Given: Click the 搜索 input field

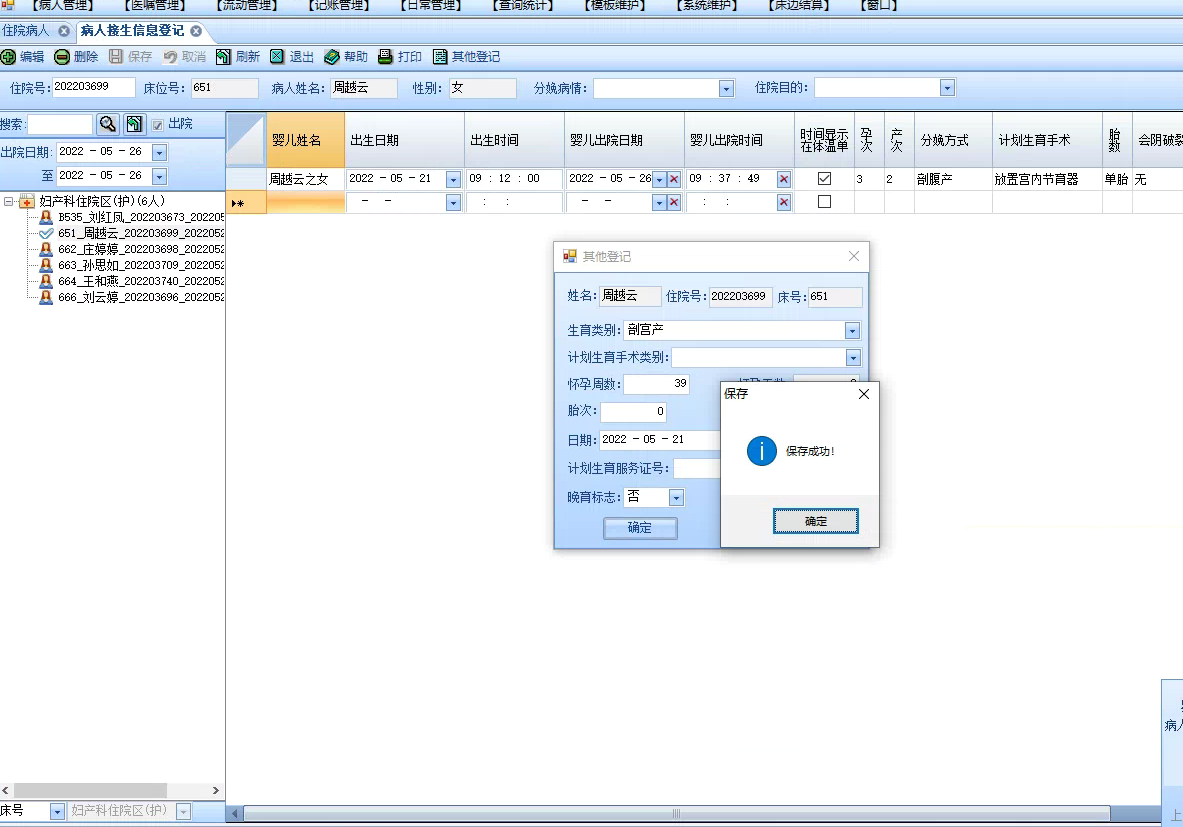Looking at the screenshot, I should [x=60, y=125].
